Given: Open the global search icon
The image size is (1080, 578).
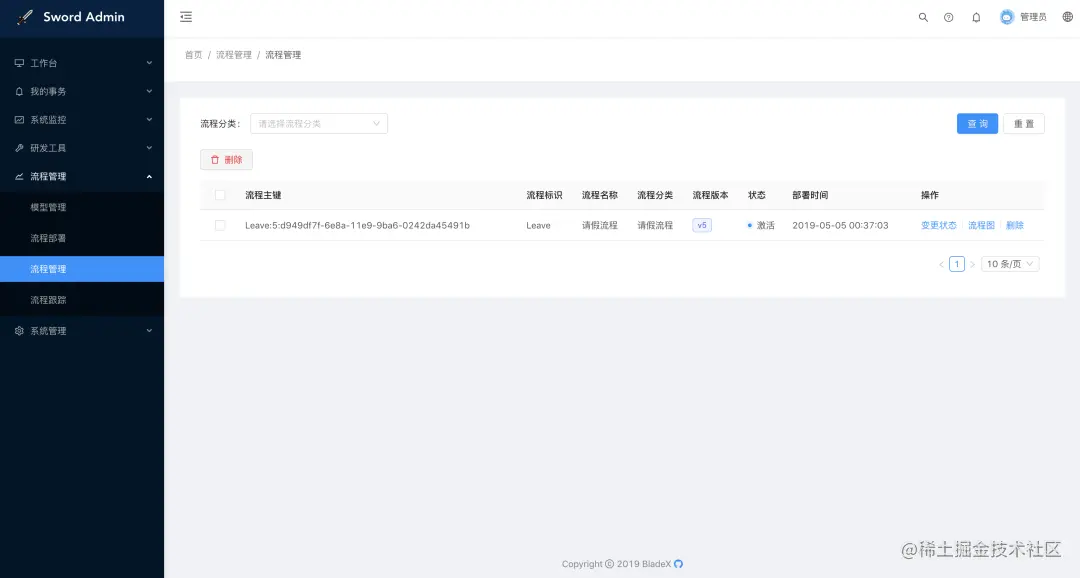Looking at the screenshot, I should 922,16.
